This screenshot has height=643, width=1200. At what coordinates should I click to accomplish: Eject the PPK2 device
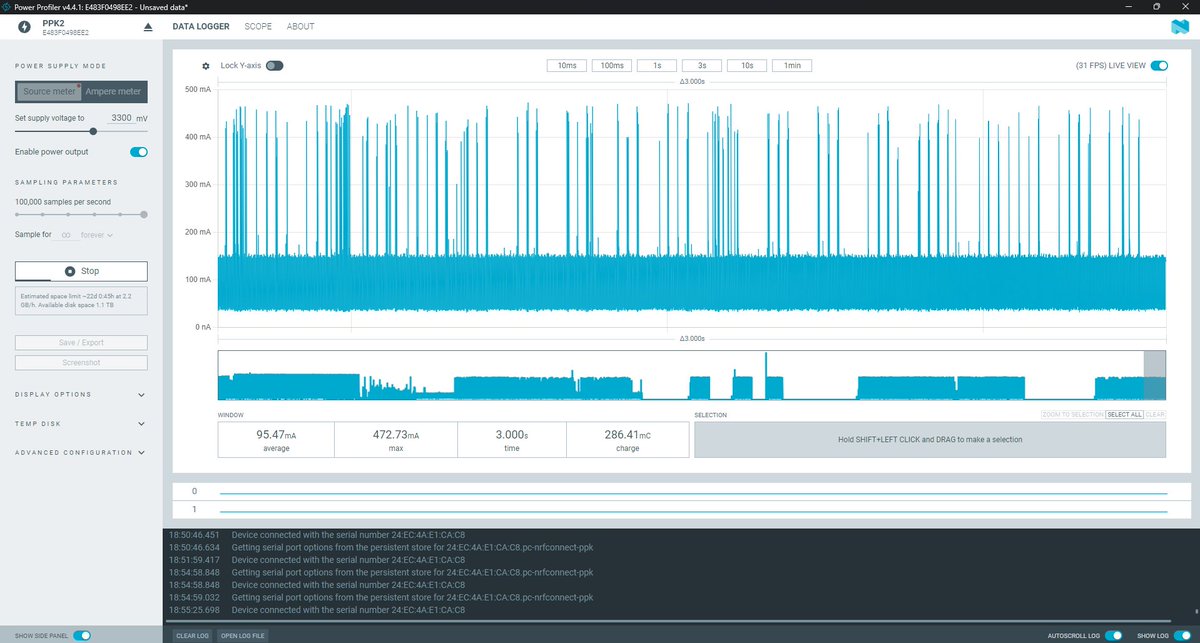click(x=149, y=27)
